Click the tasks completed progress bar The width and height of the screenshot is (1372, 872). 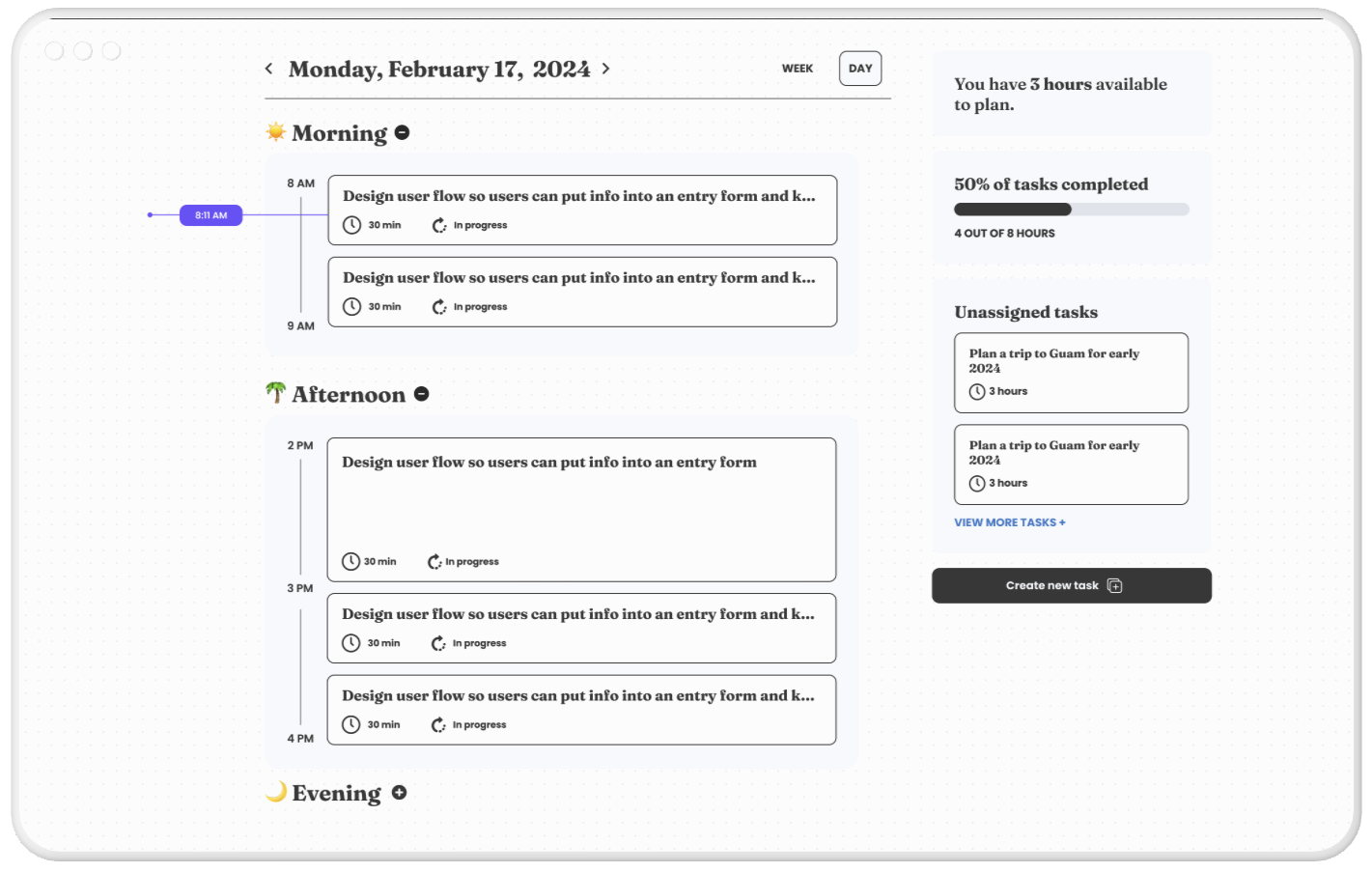[x=1071, y=210]
